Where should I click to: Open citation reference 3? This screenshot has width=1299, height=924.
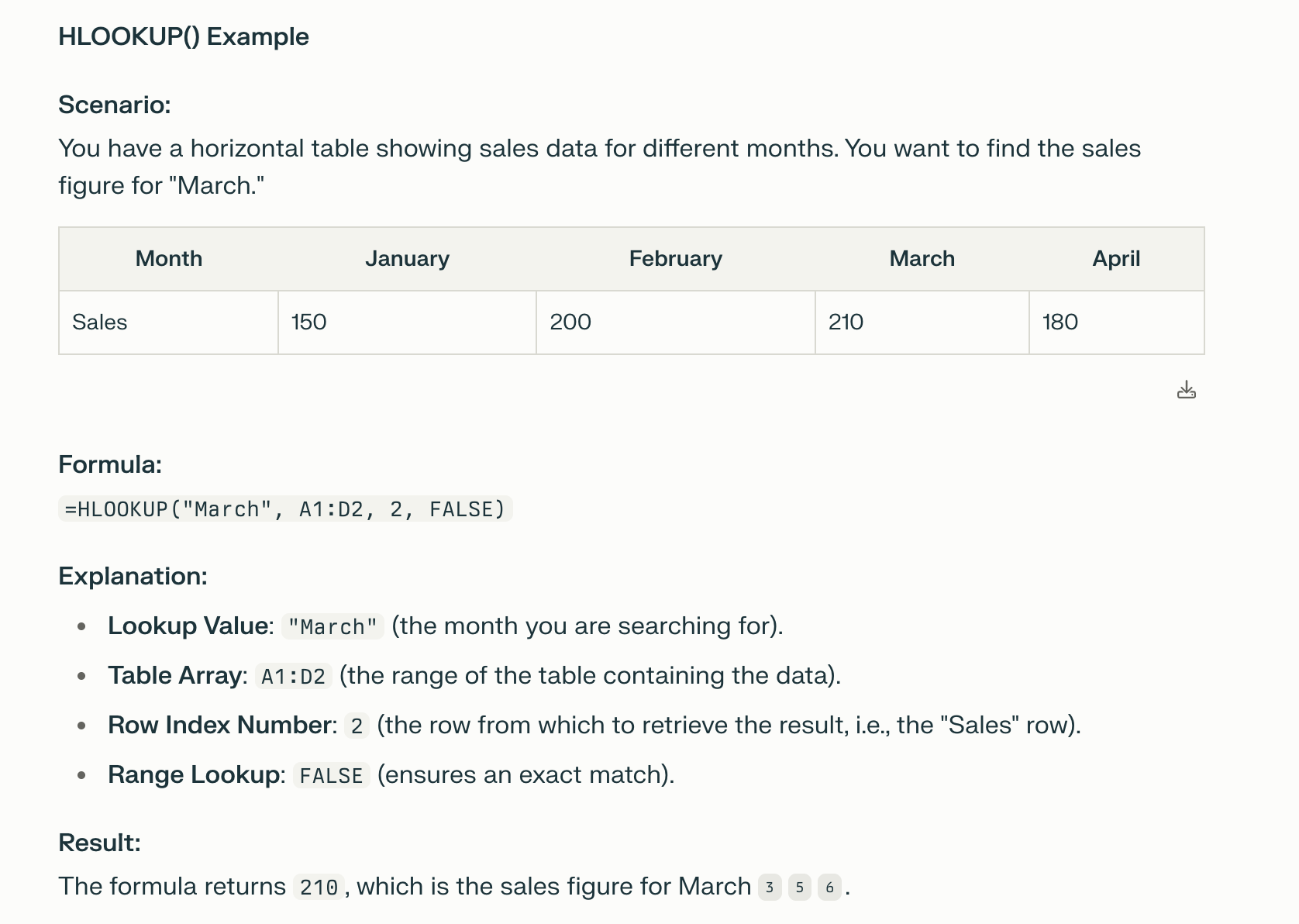tap(770, 887)
